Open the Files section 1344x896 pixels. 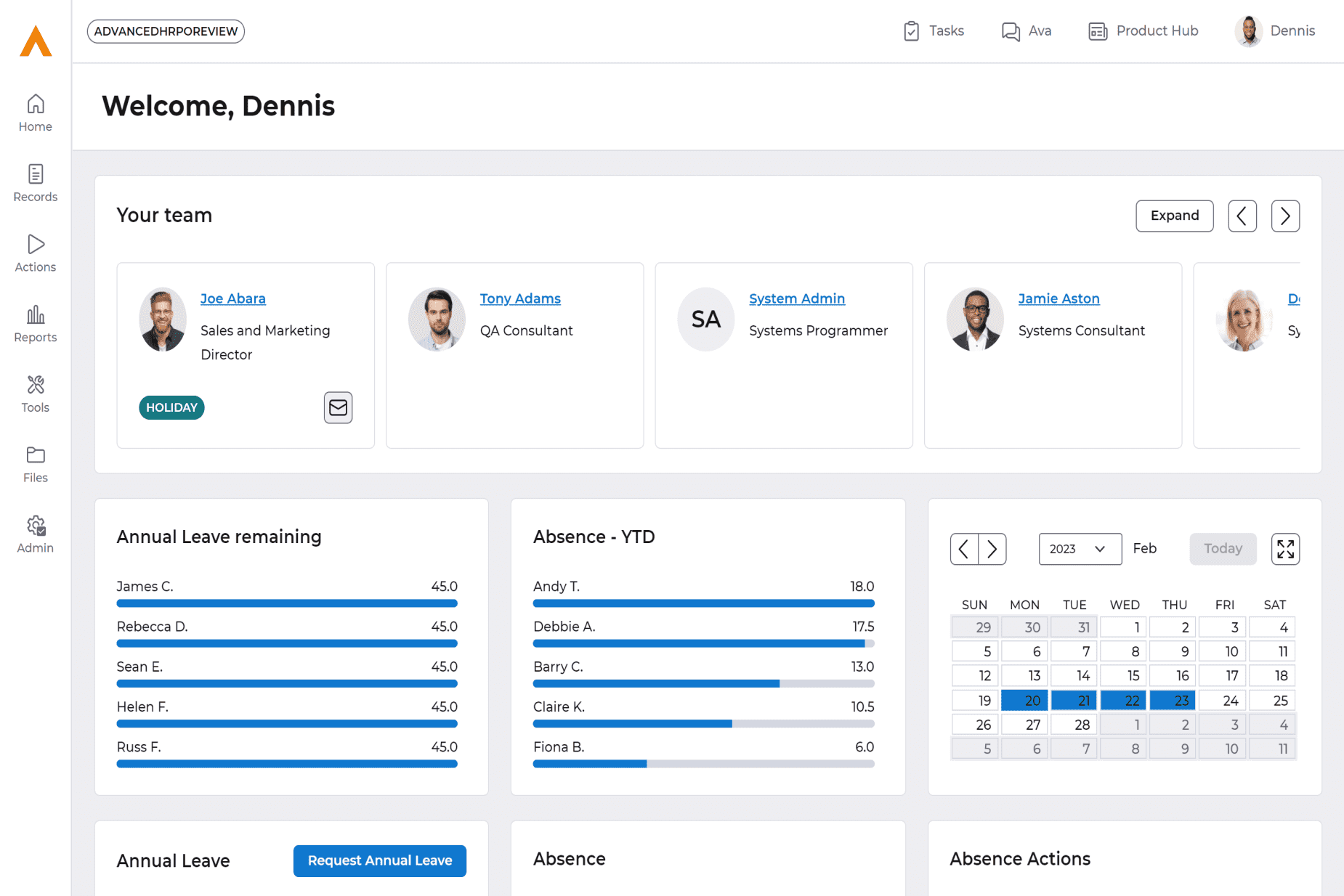35,463
